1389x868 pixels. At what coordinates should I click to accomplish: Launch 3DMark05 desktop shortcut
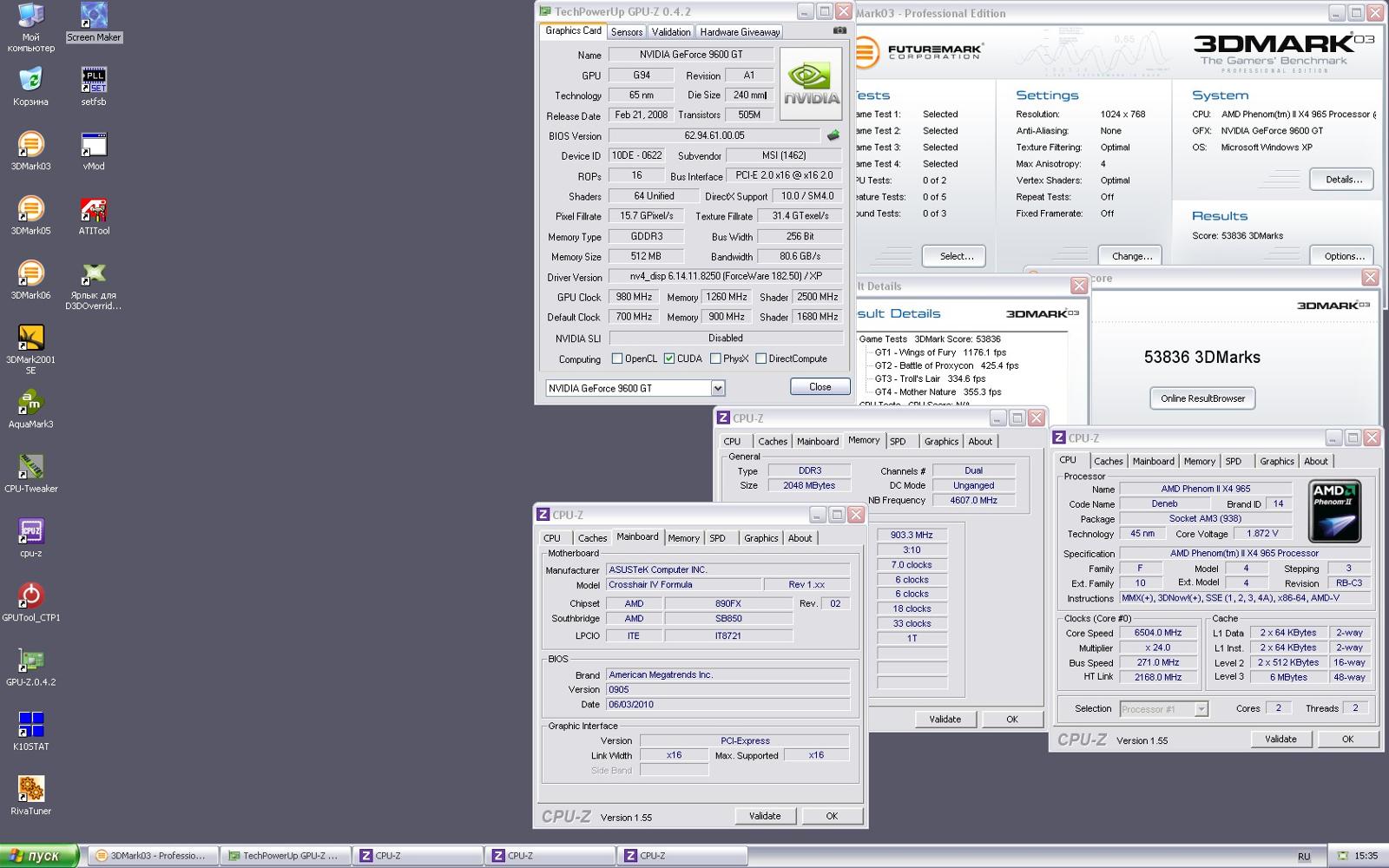pos(31,215)
